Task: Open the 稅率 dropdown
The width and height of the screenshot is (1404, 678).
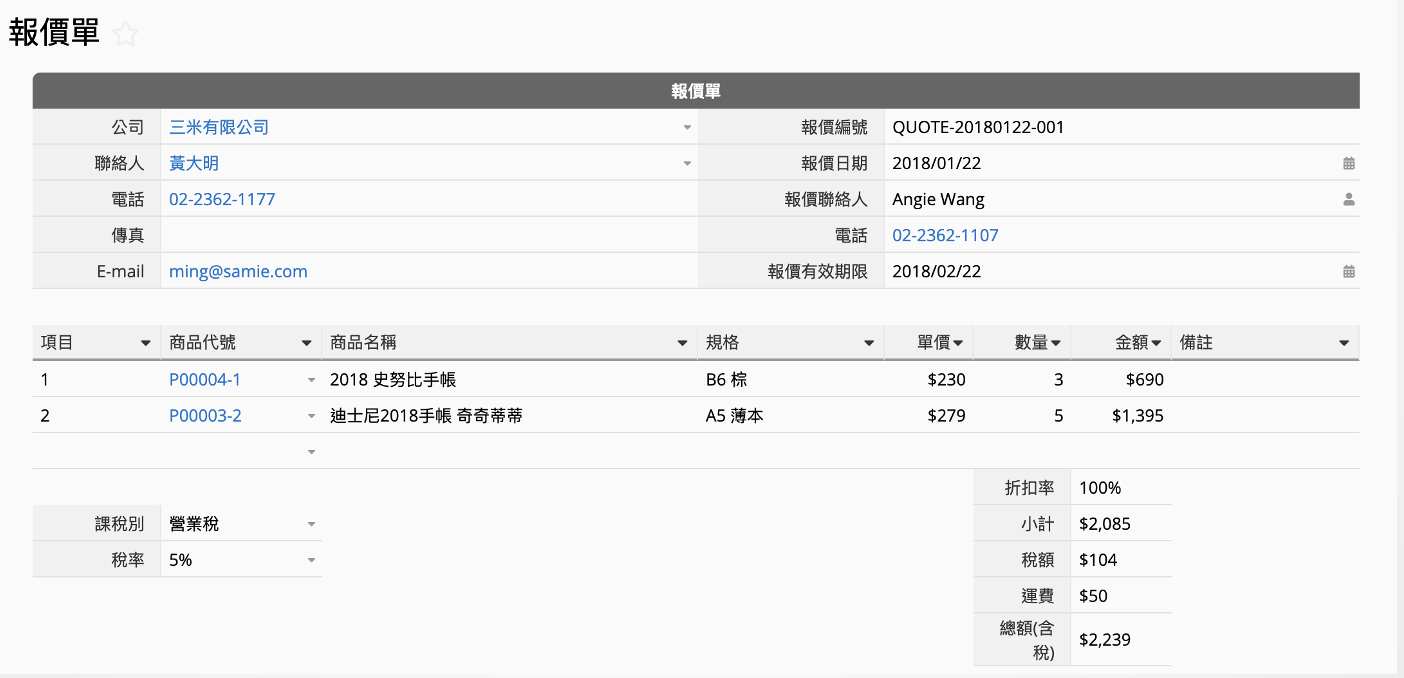Action: [311, 561]
